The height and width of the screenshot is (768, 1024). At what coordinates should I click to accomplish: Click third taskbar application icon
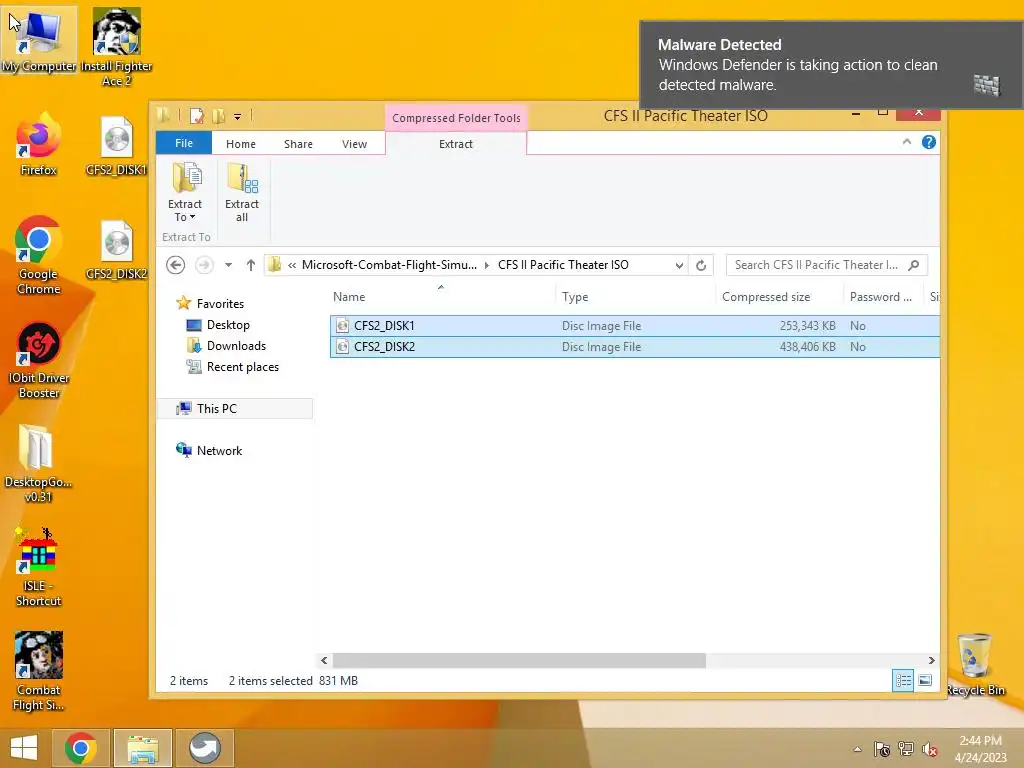tap(204, 748)
